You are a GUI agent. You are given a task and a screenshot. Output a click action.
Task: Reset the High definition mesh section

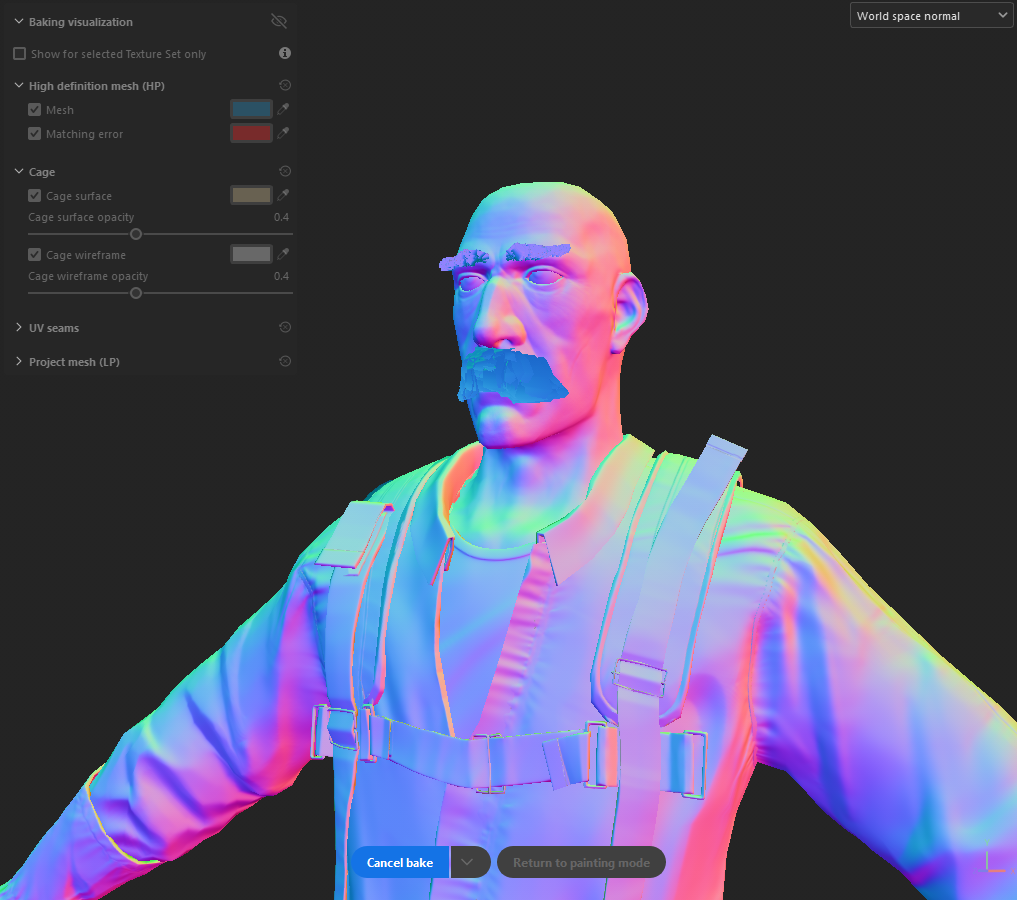coord(285,85)
